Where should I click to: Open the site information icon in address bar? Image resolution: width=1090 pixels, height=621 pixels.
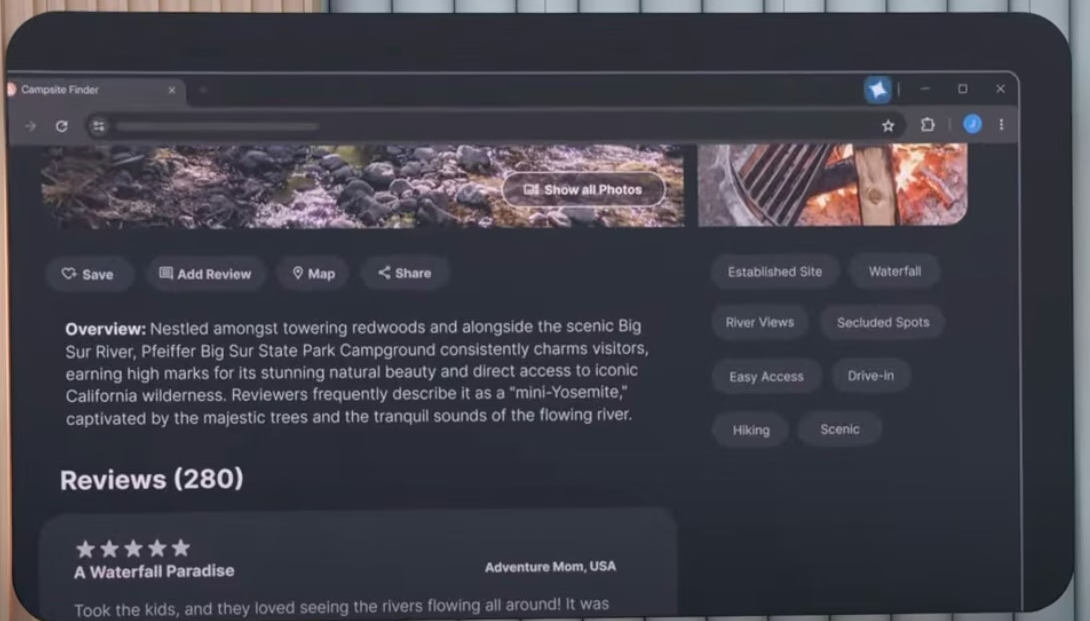point(98,126)
